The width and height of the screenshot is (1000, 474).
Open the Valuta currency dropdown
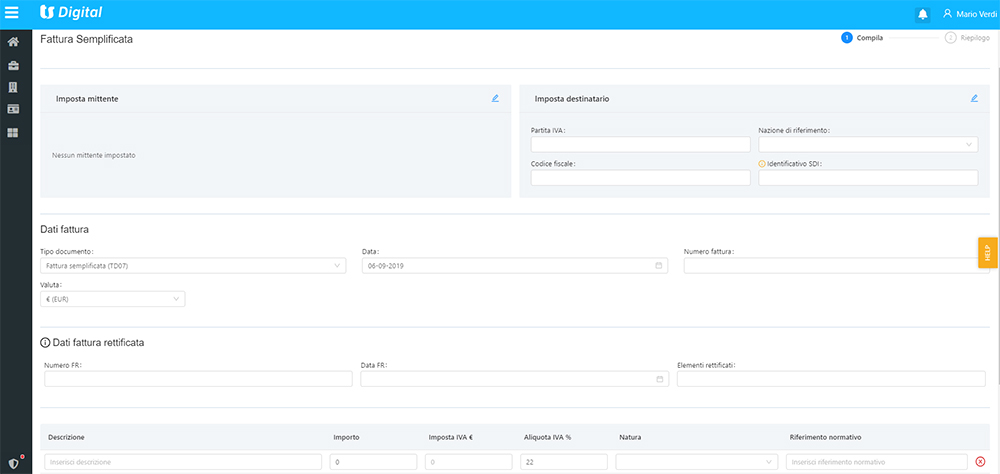tap(112, 299)
